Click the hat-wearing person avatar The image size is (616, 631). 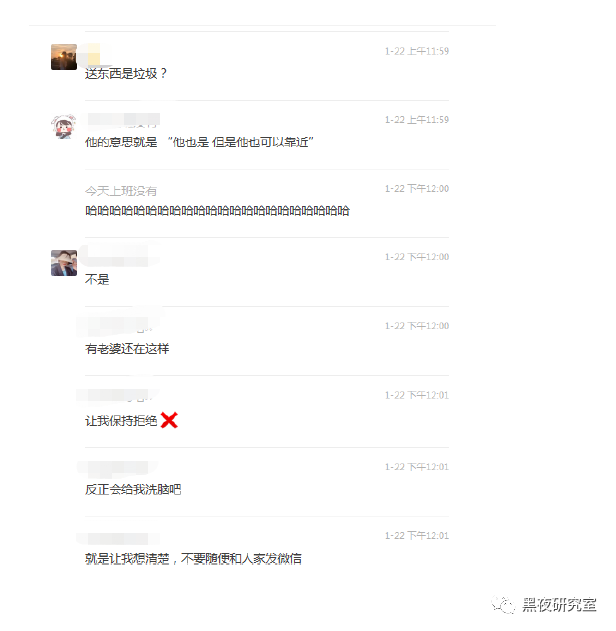[64, 263]
